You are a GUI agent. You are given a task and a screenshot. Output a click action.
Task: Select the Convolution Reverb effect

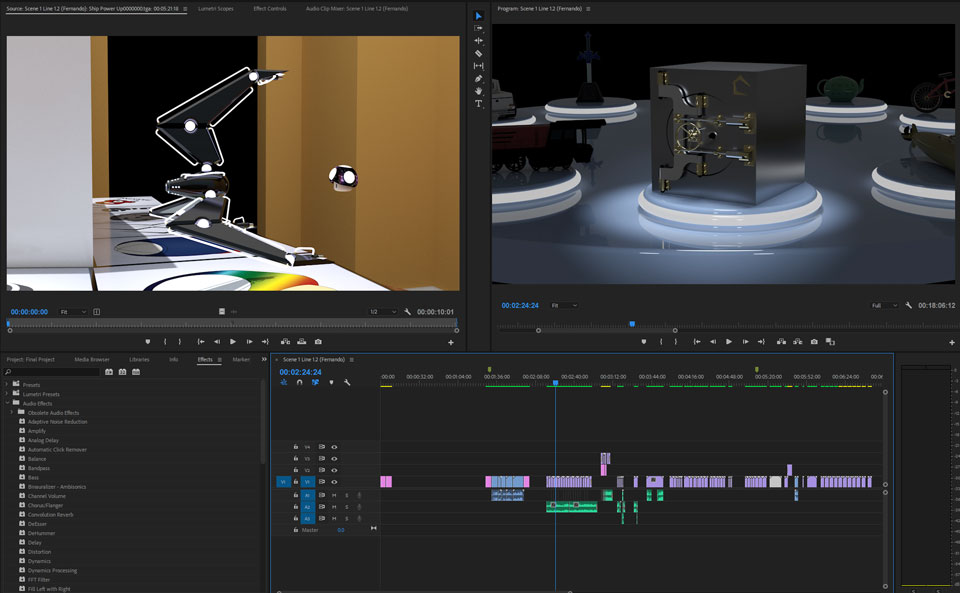click(x=50, y=515)
